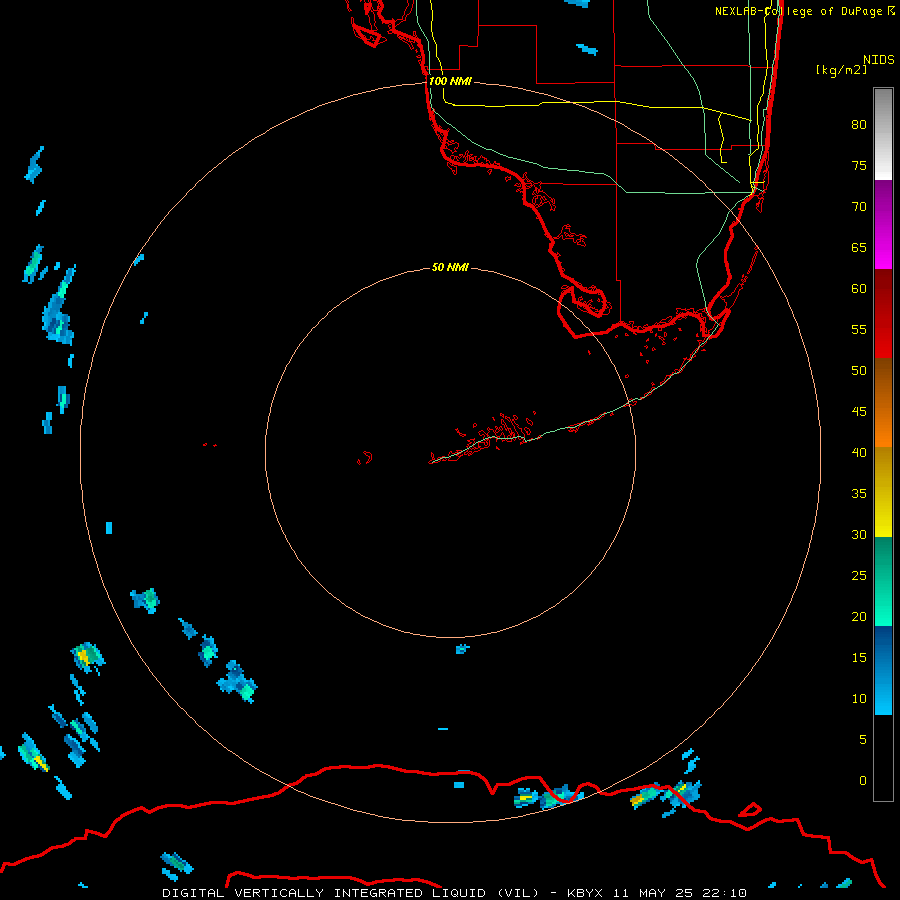
Task: Click the yellow segment of the color bar
Action: [x=883, y=492]
